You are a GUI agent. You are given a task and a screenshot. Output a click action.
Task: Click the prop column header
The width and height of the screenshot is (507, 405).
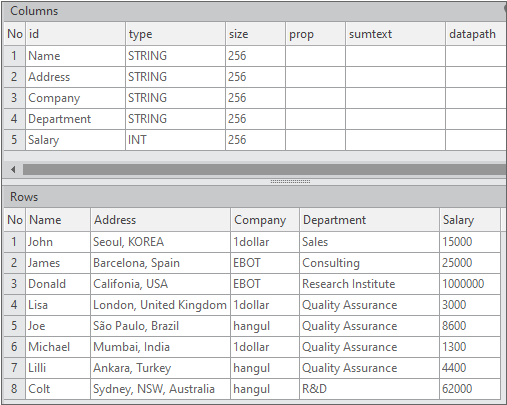[315, 34]
